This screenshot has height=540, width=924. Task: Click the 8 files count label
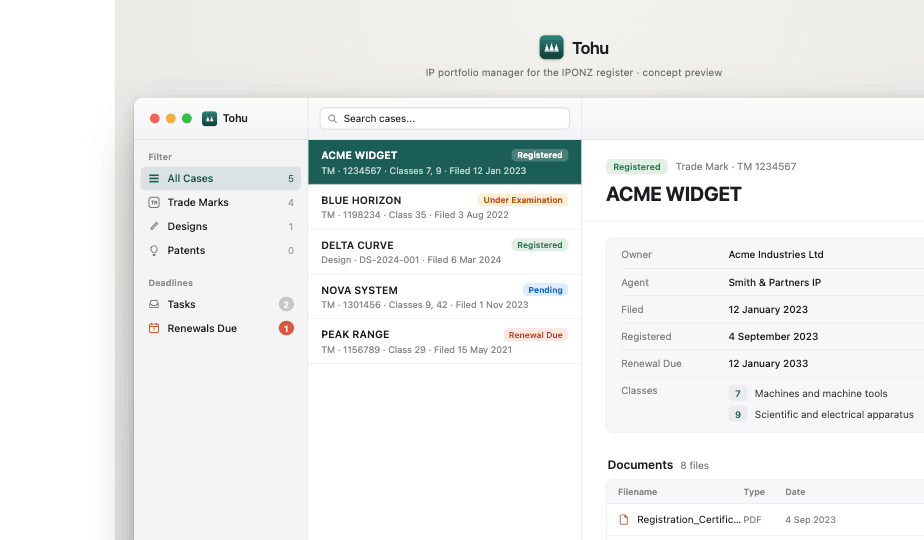pyautogui.click(x=694, y=466)
